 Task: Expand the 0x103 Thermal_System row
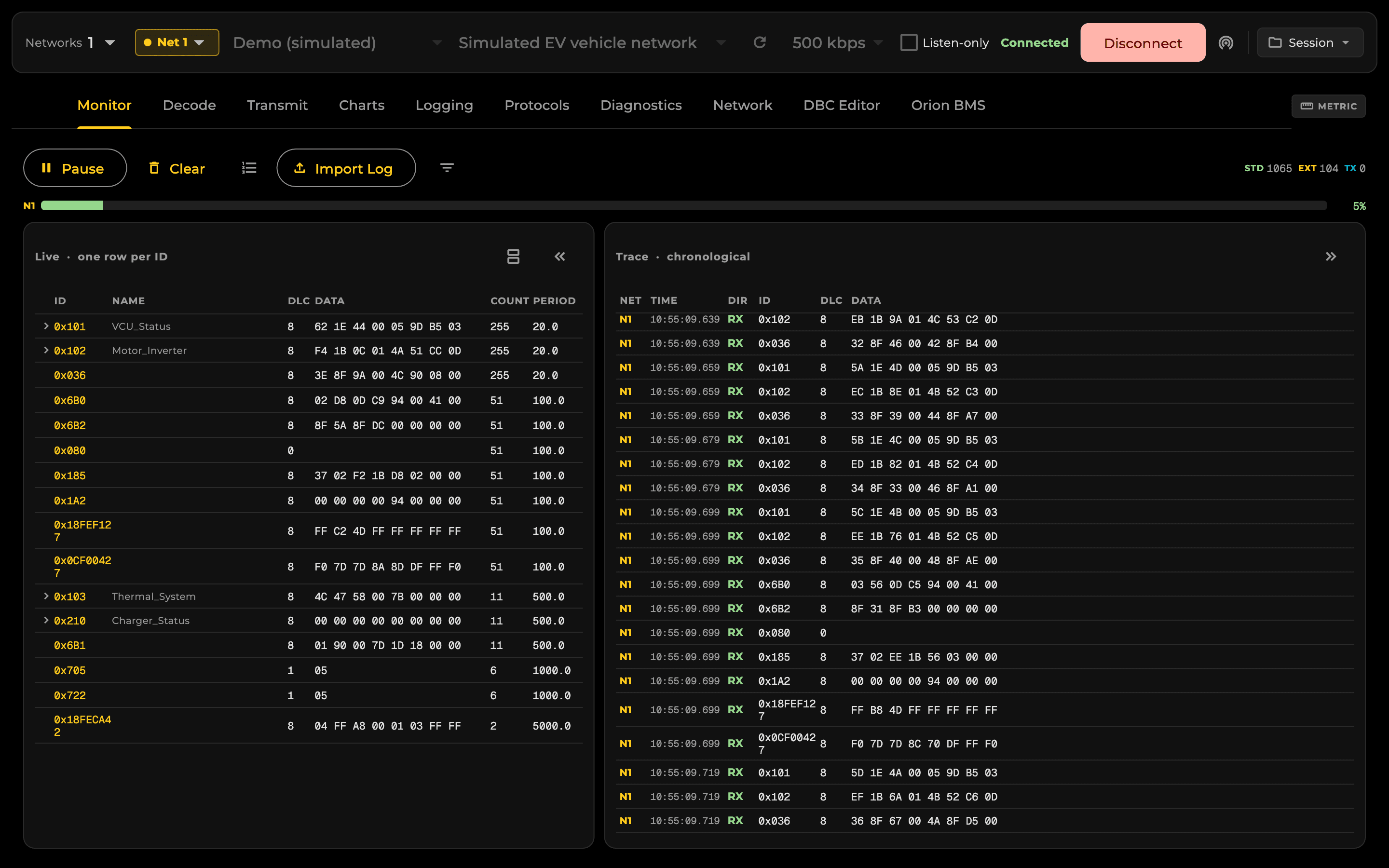pyautogui.click(x=46, y=597)
